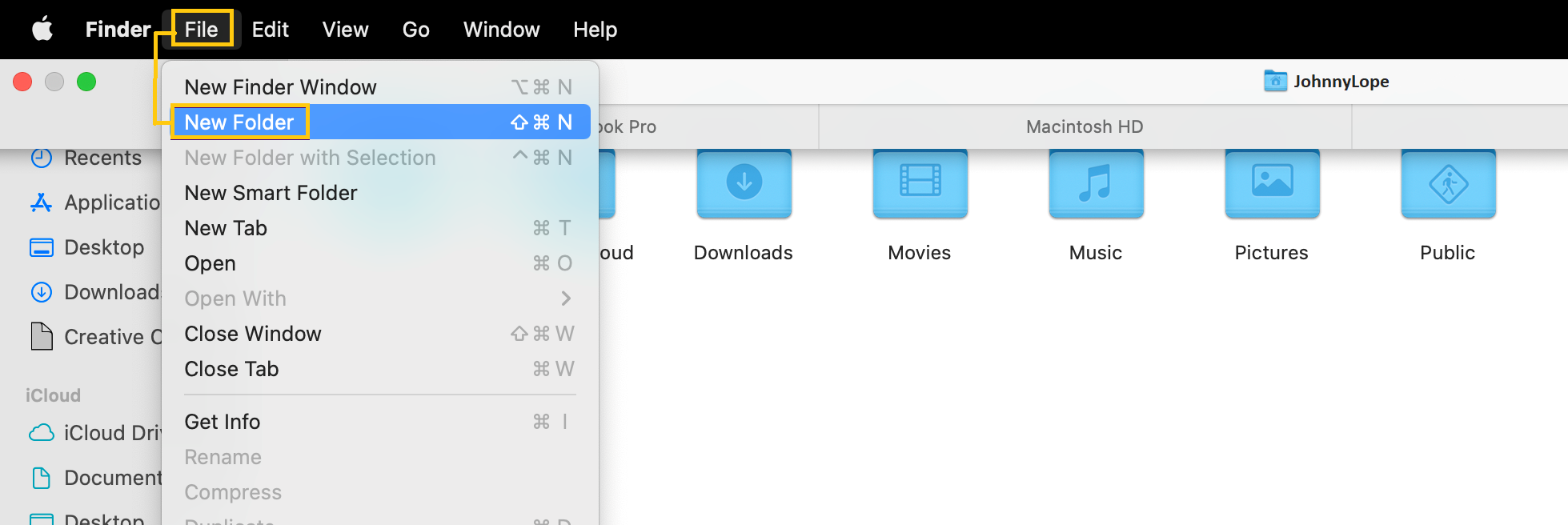Image resolution: width=1568 pixels, height=525 pixels.
Task: Select the Music folder label
Action: [1096, 253]
